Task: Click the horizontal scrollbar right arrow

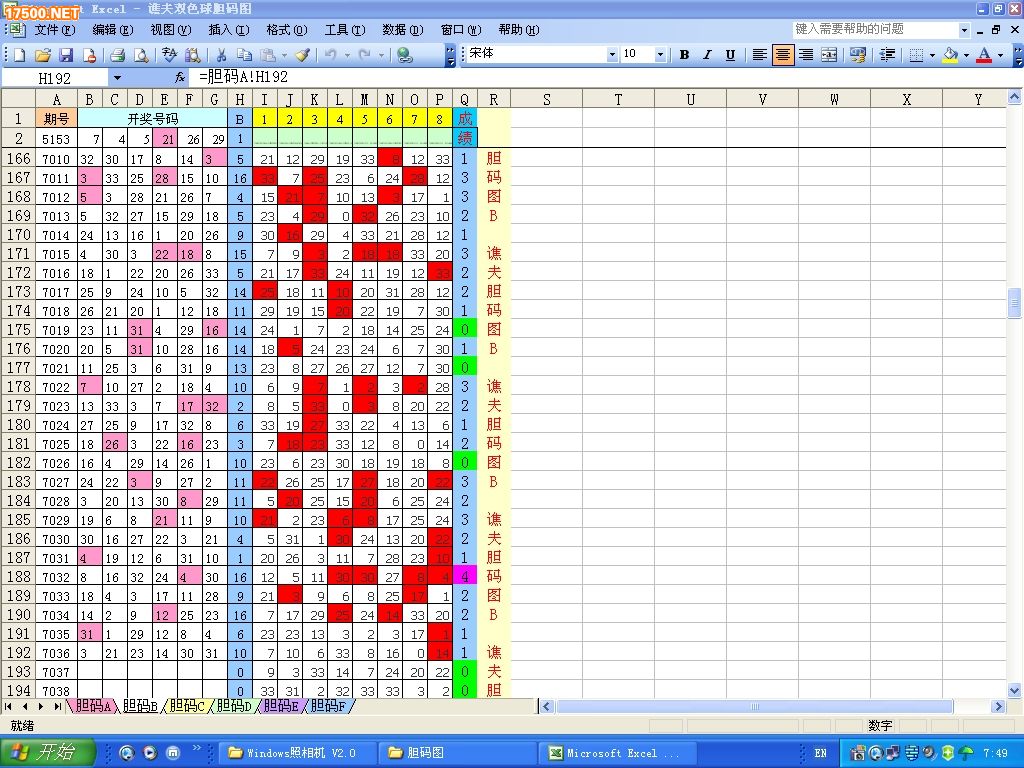Action: click(x=998, y=706)
